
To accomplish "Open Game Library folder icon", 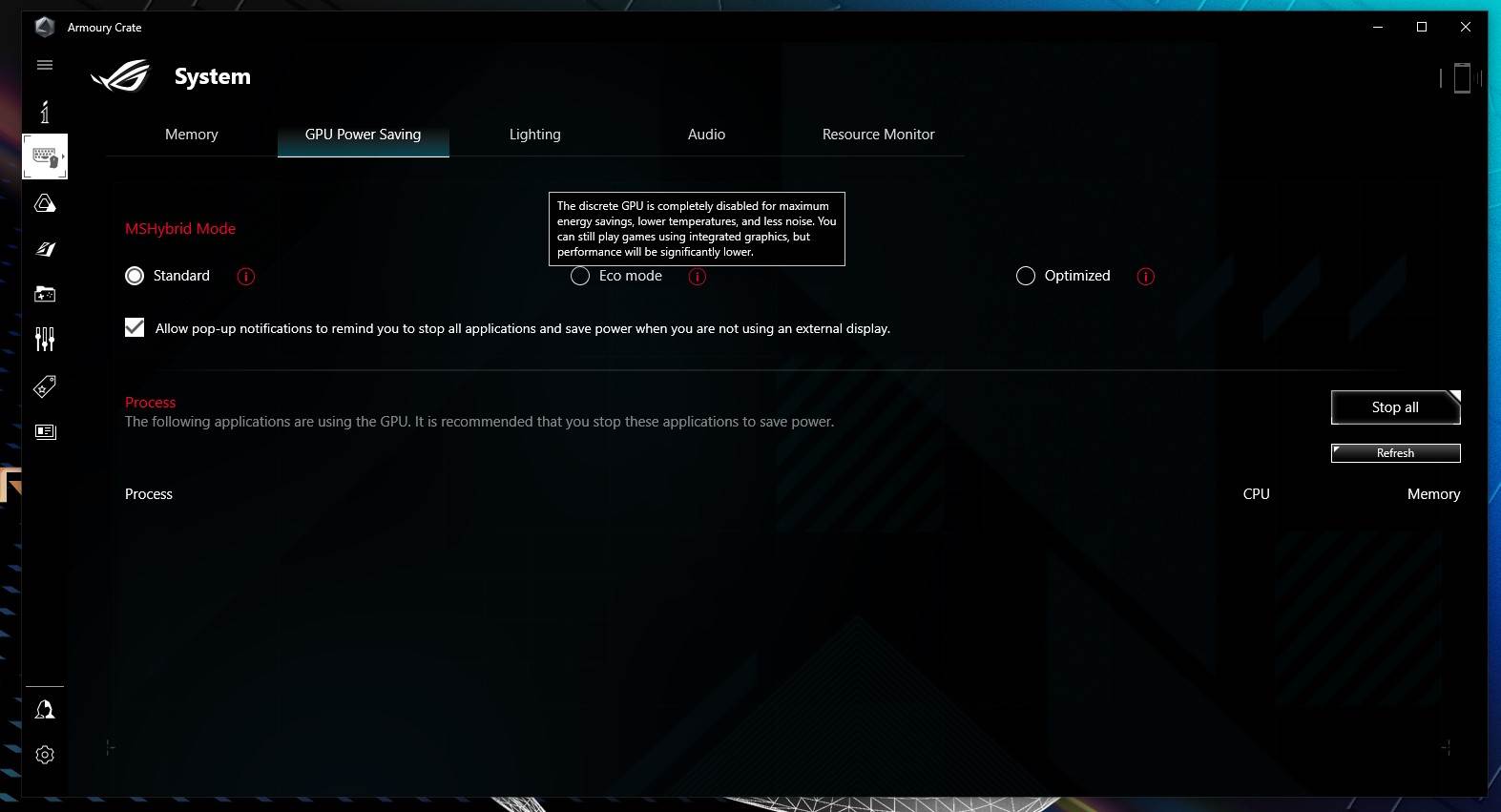I will pyautogui.click(x=45, y=294).
